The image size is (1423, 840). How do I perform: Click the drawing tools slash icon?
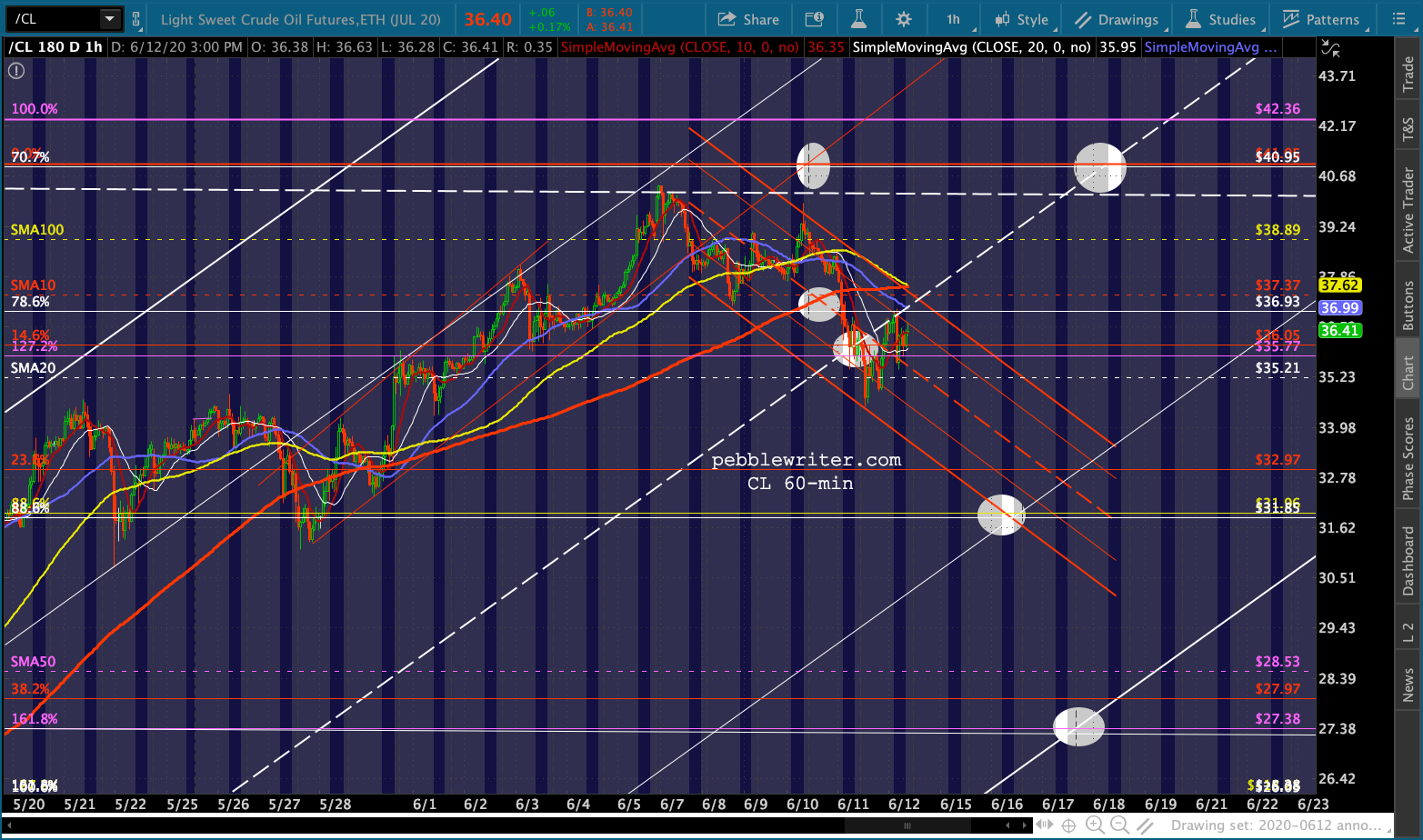point(1146,825)
